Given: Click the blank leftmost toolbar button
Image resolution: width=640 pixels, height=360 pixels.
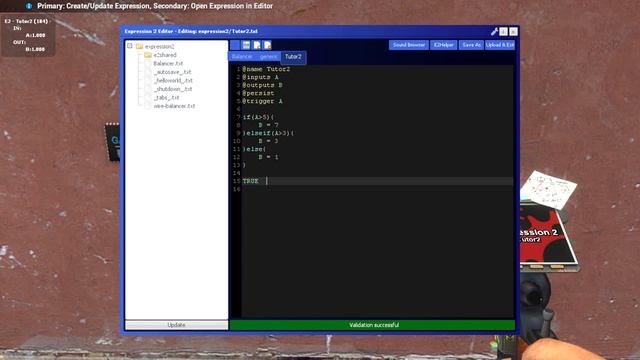Looking at the screenshot, I should (235, 45).
